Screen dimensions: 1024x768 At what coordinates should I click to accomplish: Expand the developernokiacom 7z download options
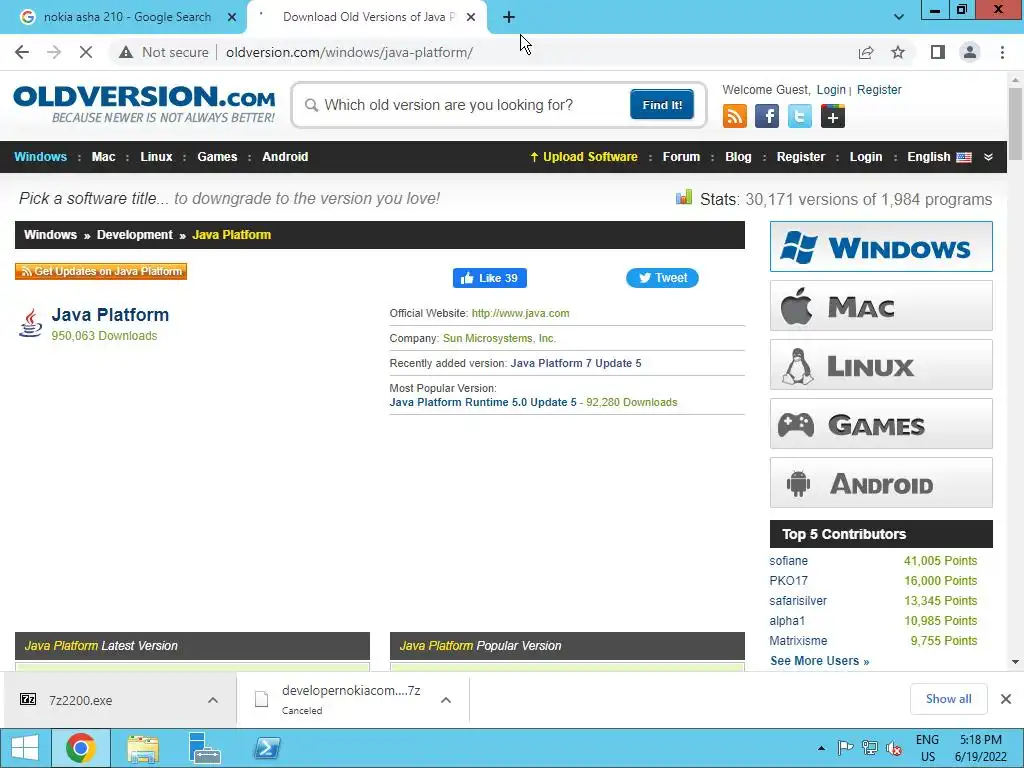coord(446,700)
